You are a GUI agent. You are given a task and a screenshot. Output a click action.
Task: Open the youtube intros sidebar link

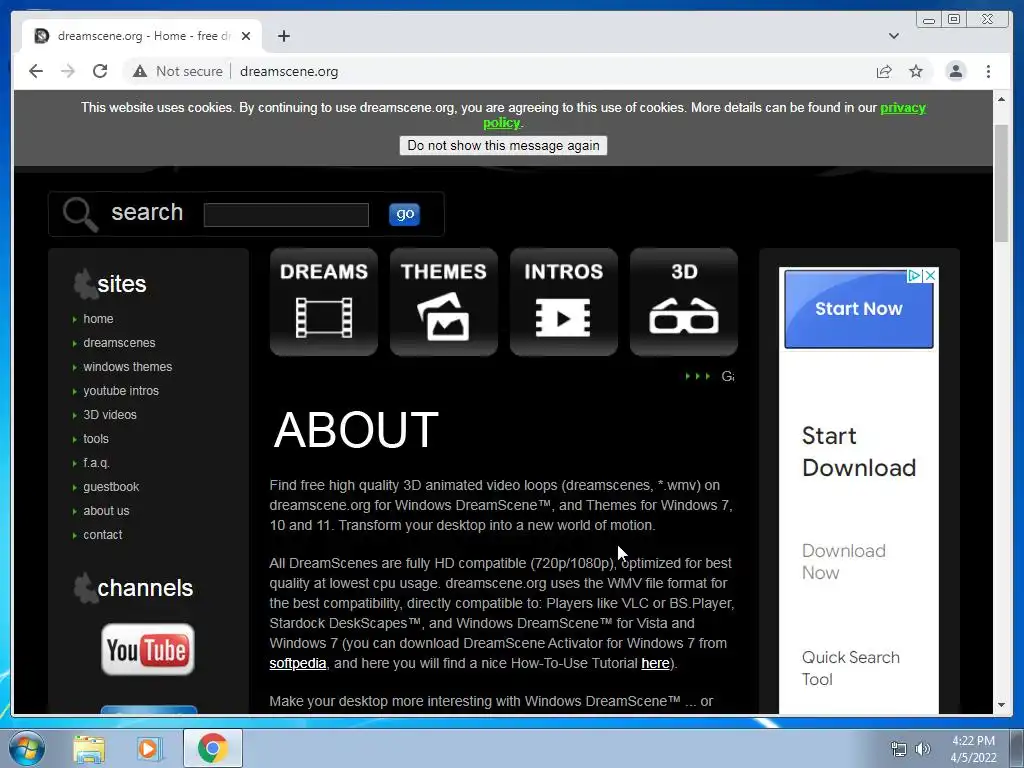121,391
